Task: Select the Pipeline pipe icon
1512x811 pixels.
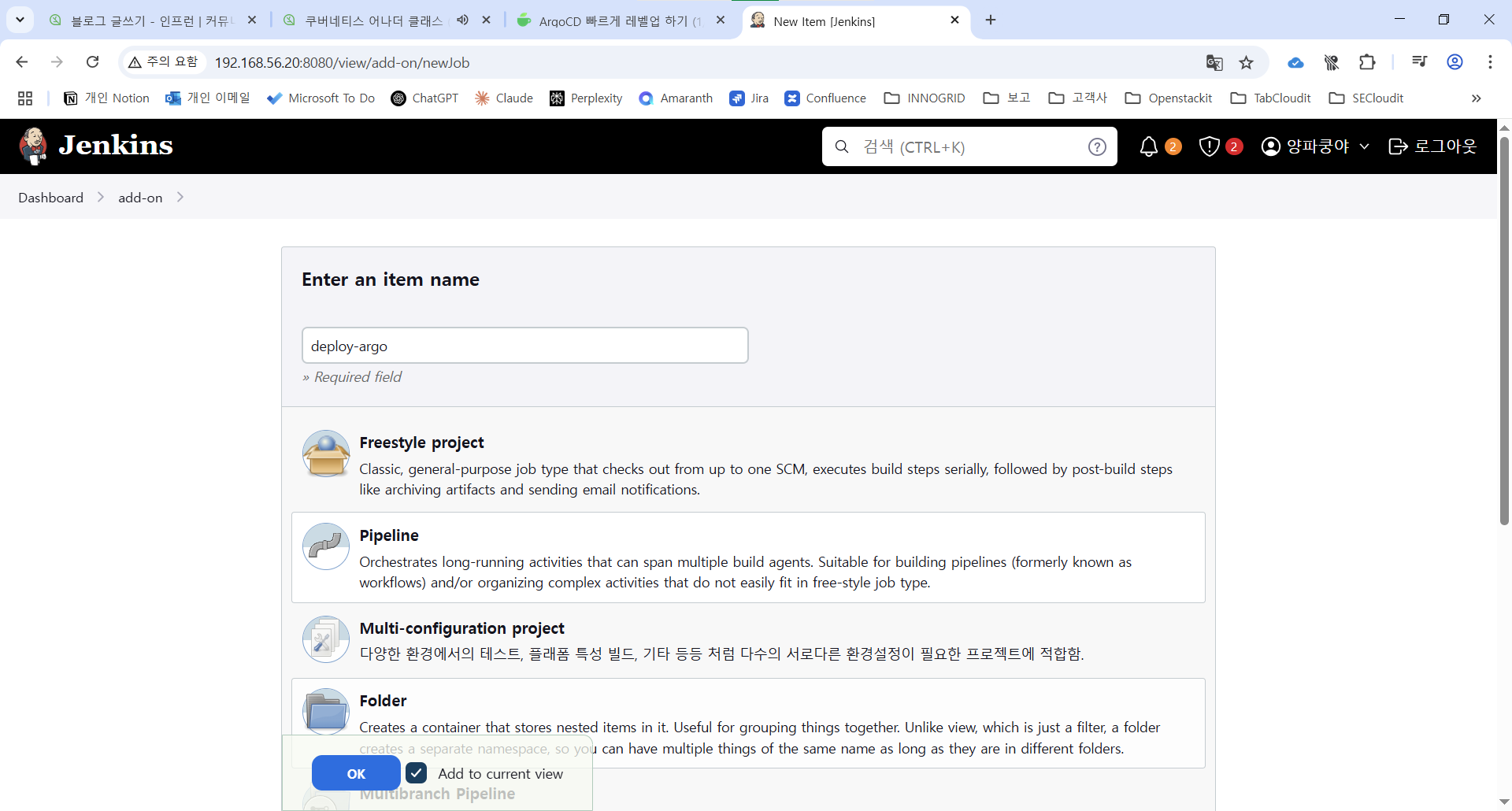Action: point(326,546)
